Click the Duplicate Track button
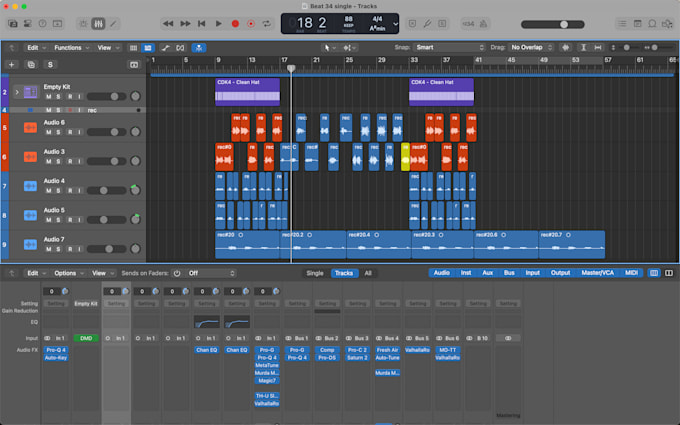Viewport: 680px width, 425px height. [x=31, y=65]
